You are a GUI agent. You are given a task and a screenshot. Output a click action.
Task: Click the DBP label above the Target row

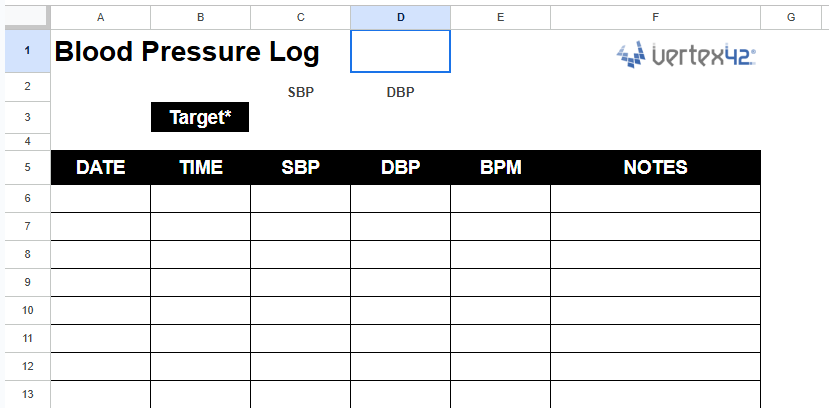coord(400,92)
